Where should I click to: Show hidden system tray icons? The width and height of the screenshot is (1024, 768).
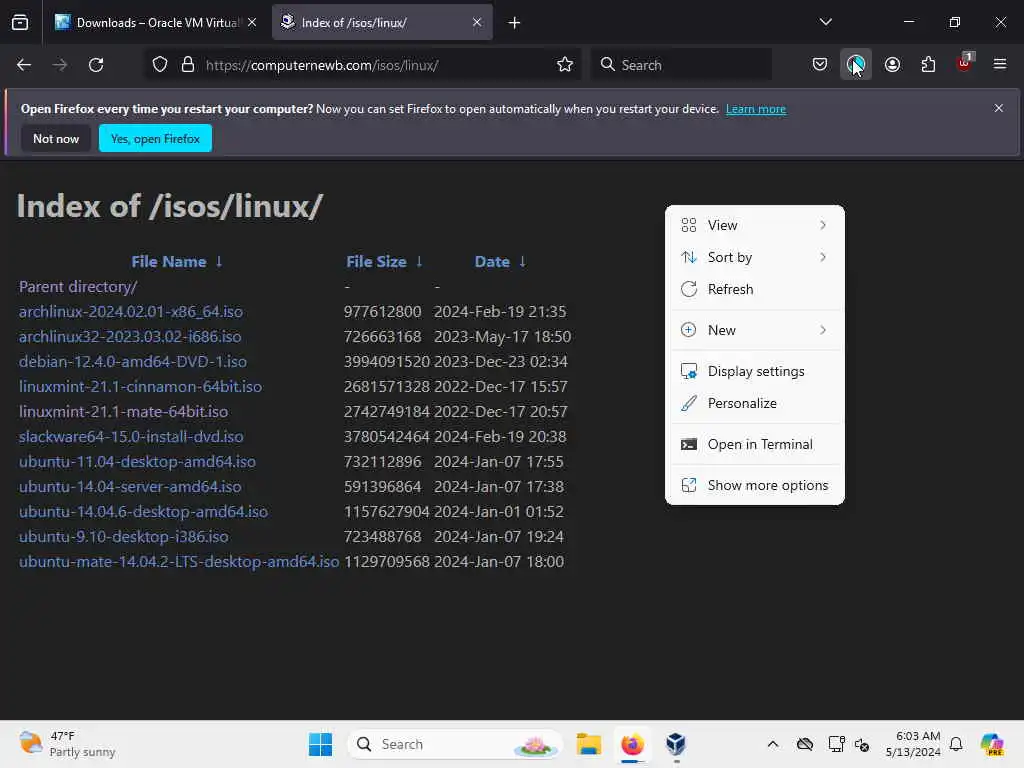point(773,744)
